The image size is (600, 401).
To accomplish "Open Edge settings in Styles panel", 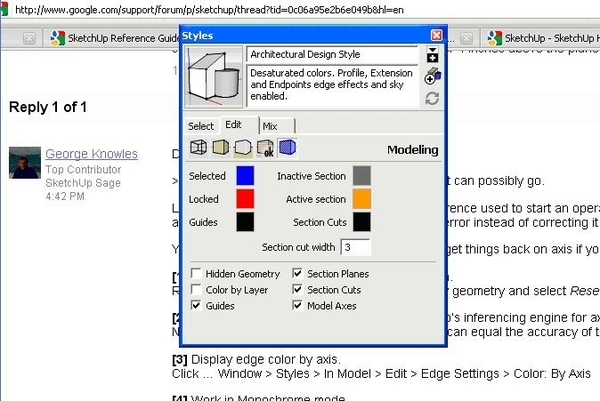I will pyautogui.click(x=198, y=147).
